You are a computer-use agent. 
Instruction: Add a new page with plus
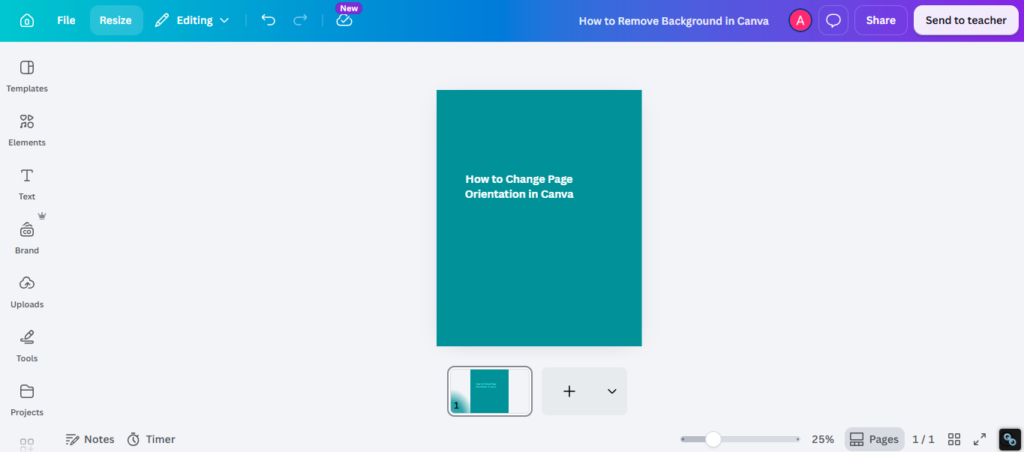(569, 391)
